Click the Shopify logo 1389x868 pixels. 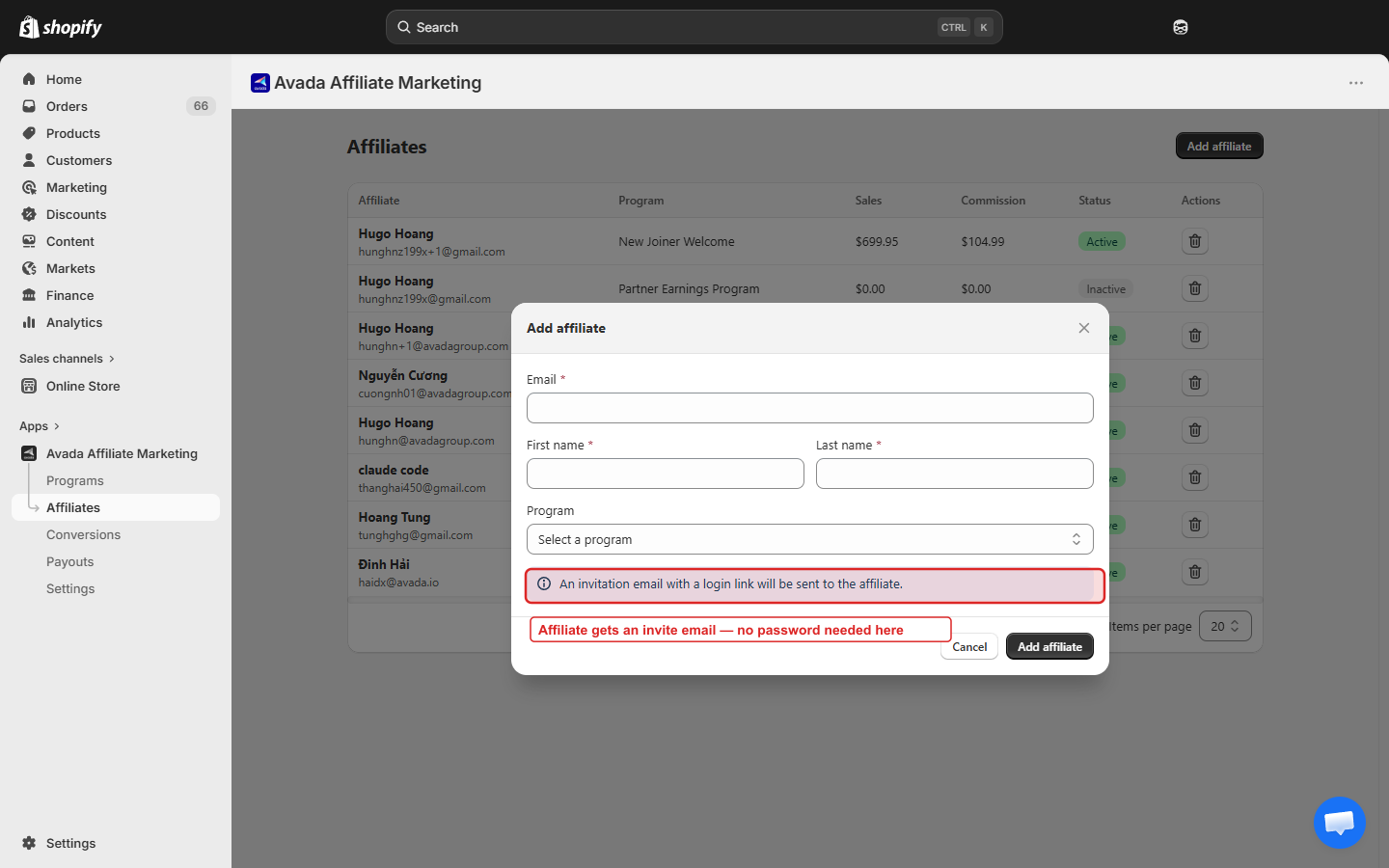pyautogui.click(x=61, y=27)
